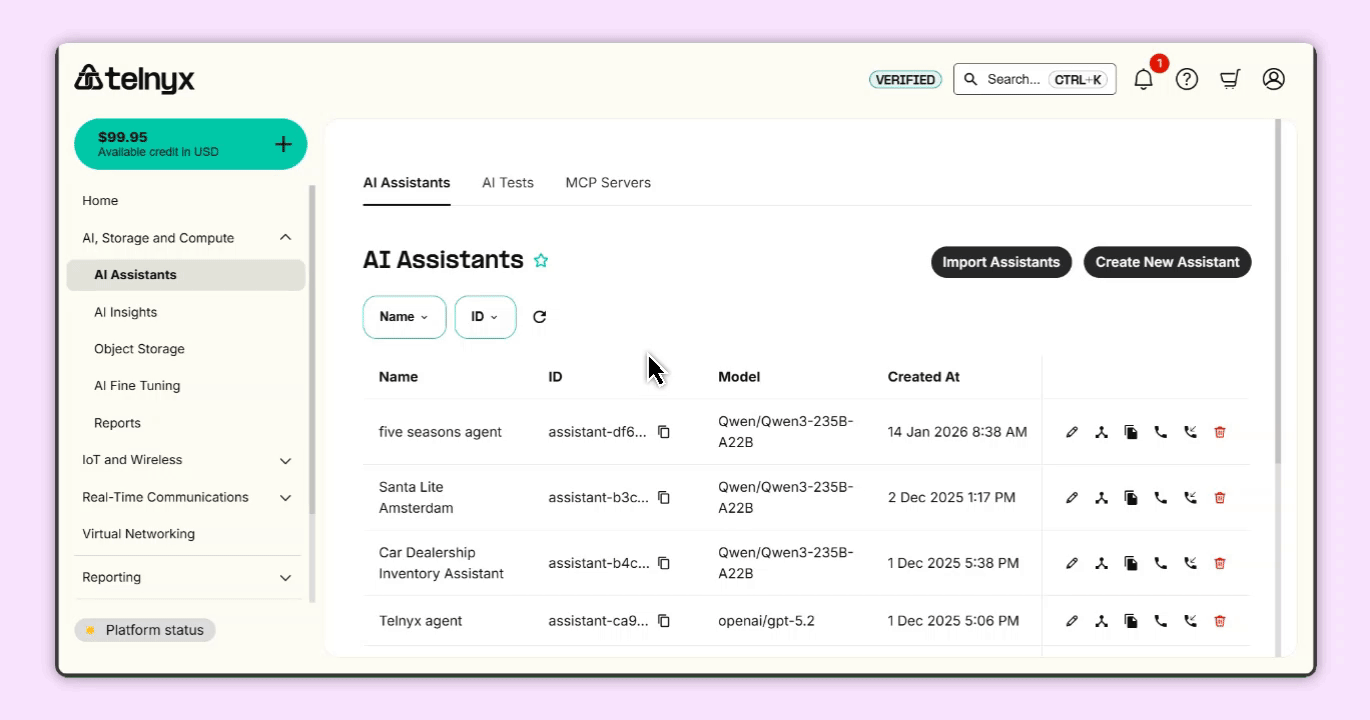Open the ID filter dropdown
This screenshot has height=720, width=1370.
[x=485, y=317]
